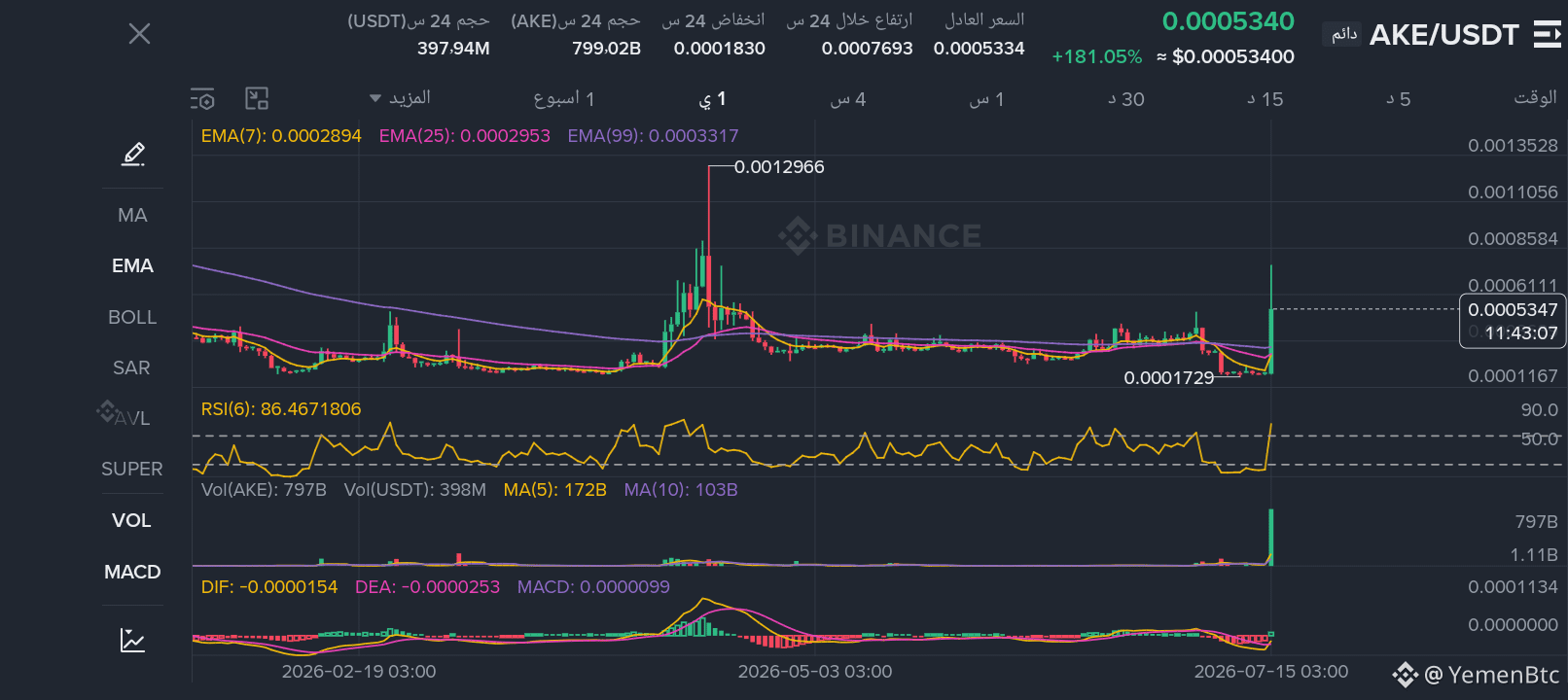Toggle the MACD indicator
This screenshot has width=1568, height=700.
[x=132, y=572]
